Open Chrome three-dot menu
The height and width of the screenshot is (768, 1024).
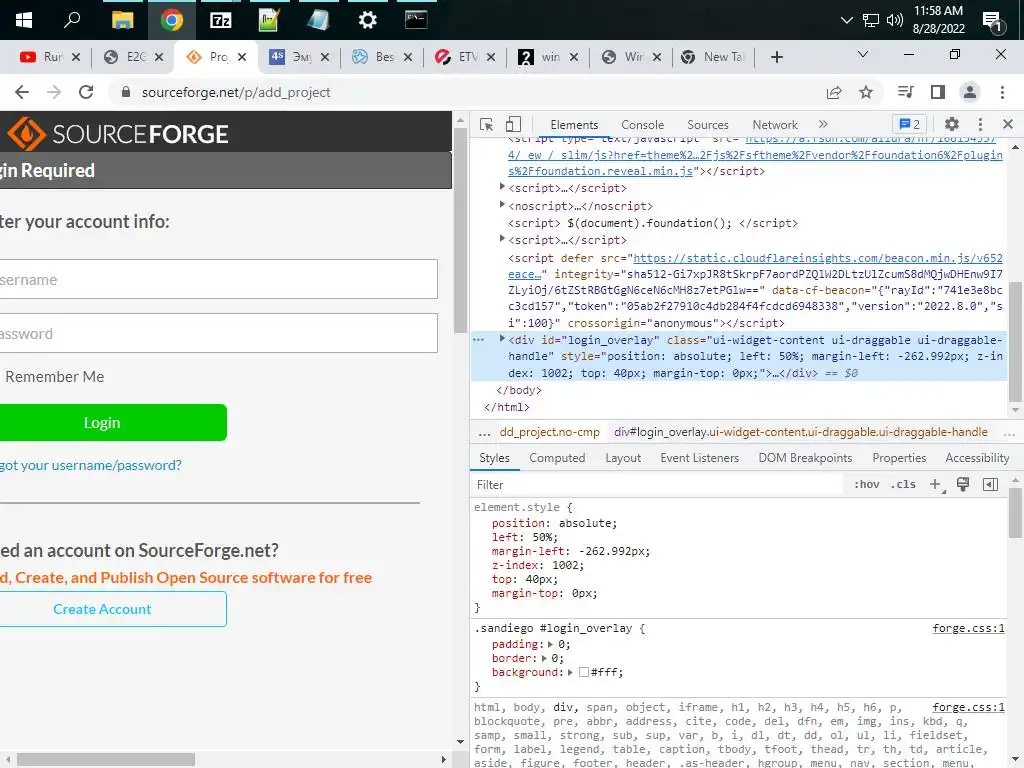[x=1002, y=92]
